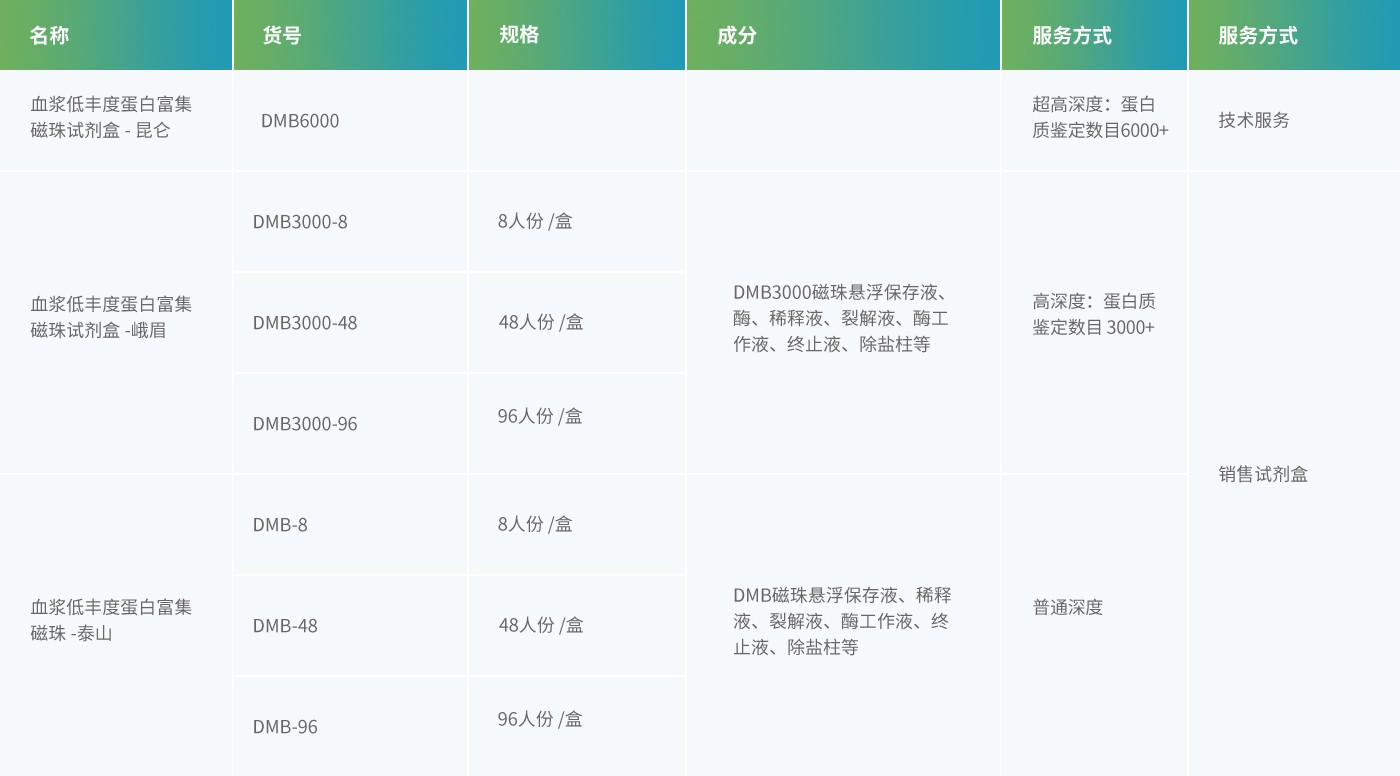Screen dimensions: 1400x776
Task: Click the 峨眉 kit name cell
Action: pos(111,317)
